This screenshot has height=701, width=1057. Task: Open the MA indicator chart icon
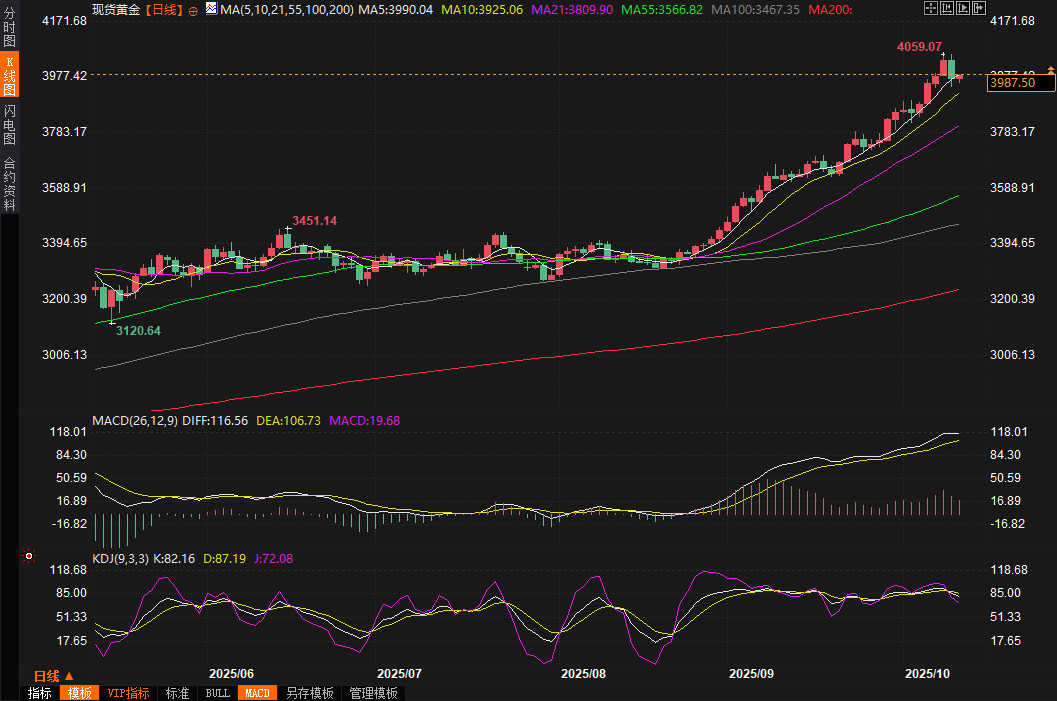(211, 9)
